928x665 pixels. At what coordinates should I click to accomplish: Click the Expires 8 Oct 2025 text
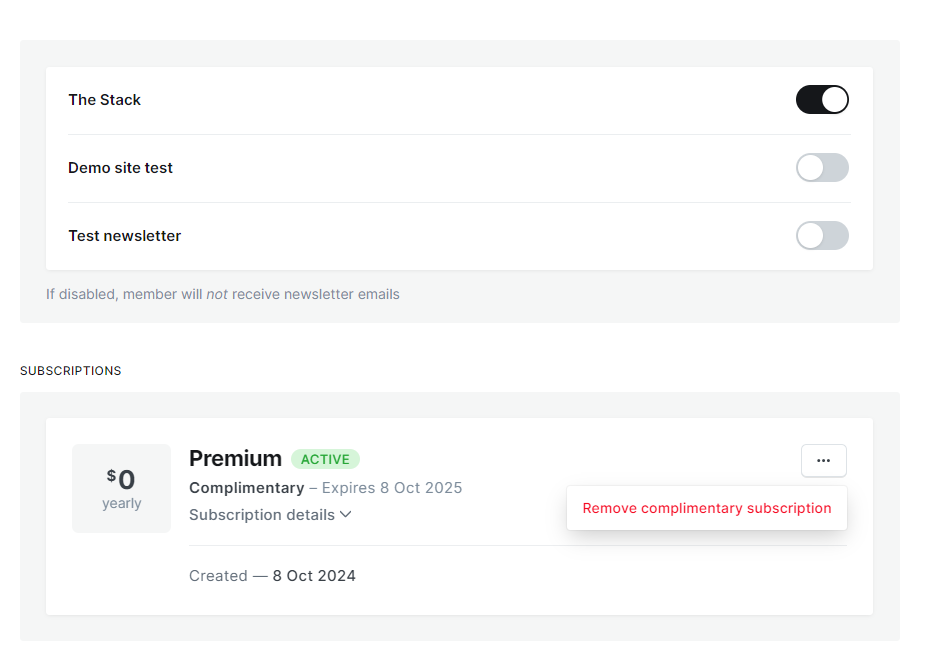pos(392,488)
